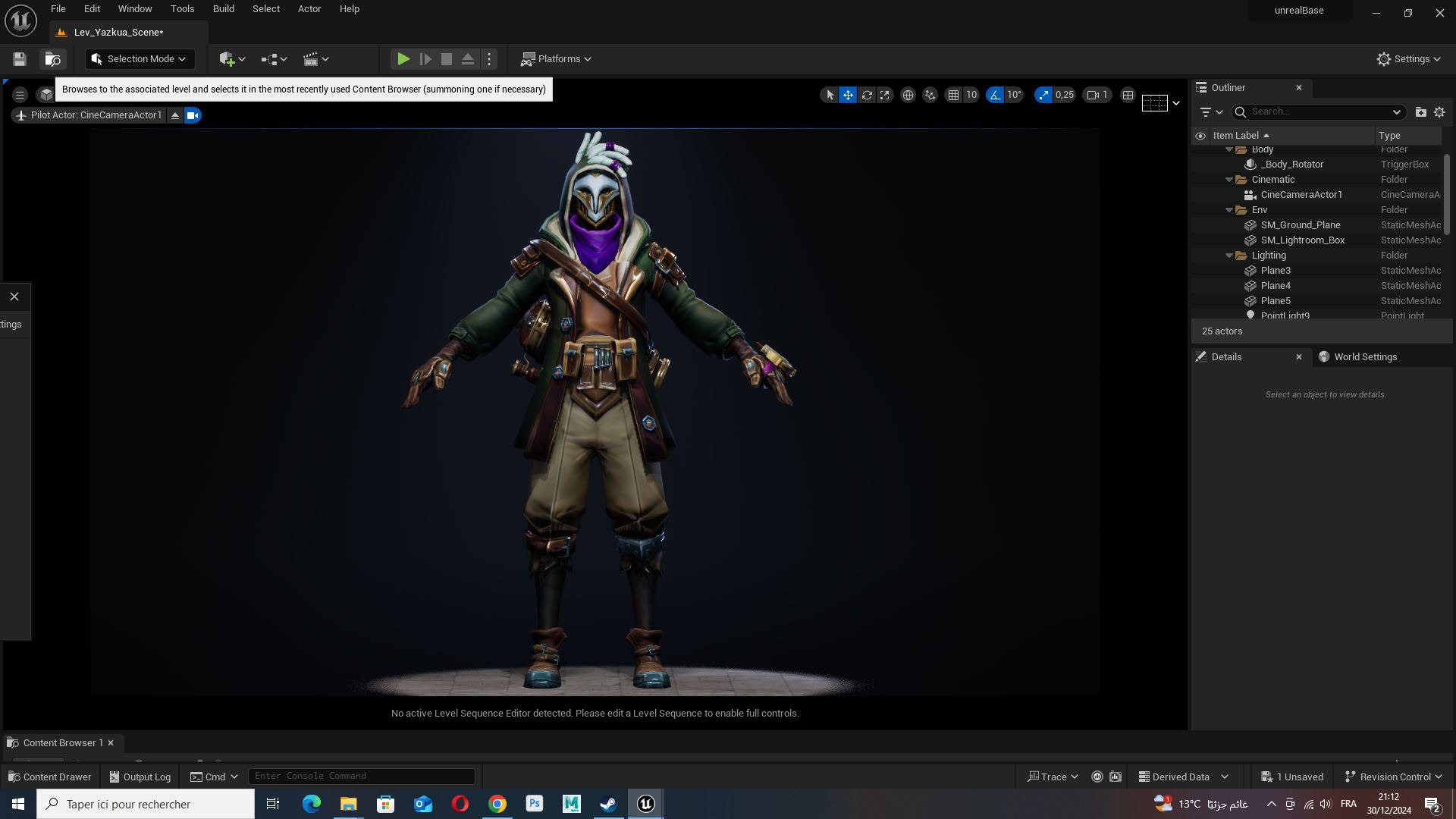Eject from piloting the camera actor
Image resolution: width=1456 pixels, height=819 pixels.
point(175,115)
